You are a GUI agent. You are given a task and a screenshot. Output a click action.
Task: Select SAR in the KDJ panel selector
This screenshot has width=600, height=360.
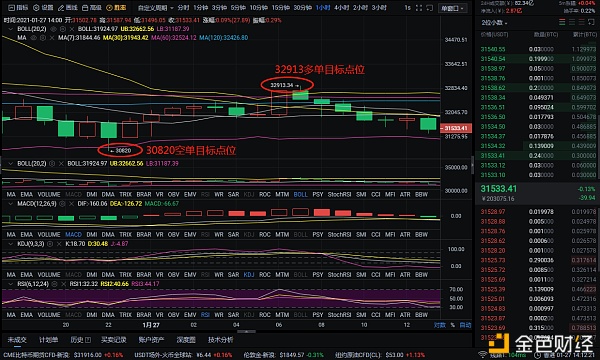pos(233,275)
